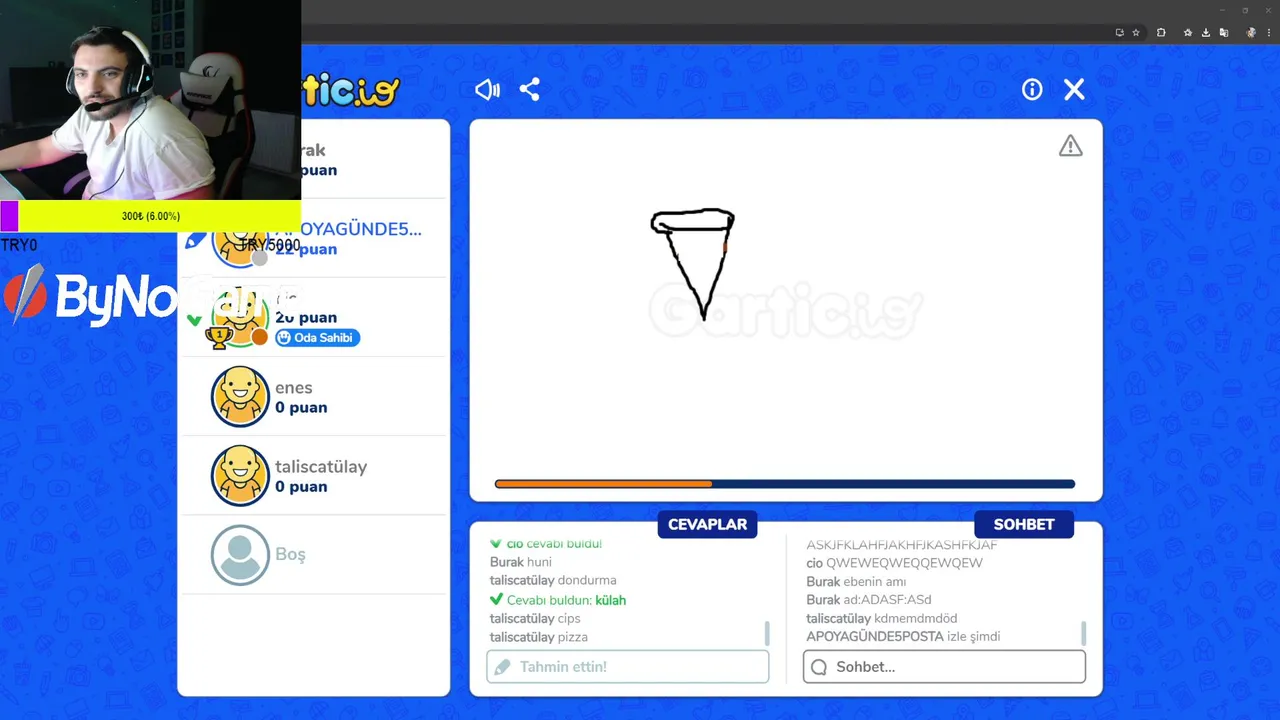This screenshot has width=1280, height=720.
Task: Bookmark this page with the star icon
Action: (x=1136, y=33)
